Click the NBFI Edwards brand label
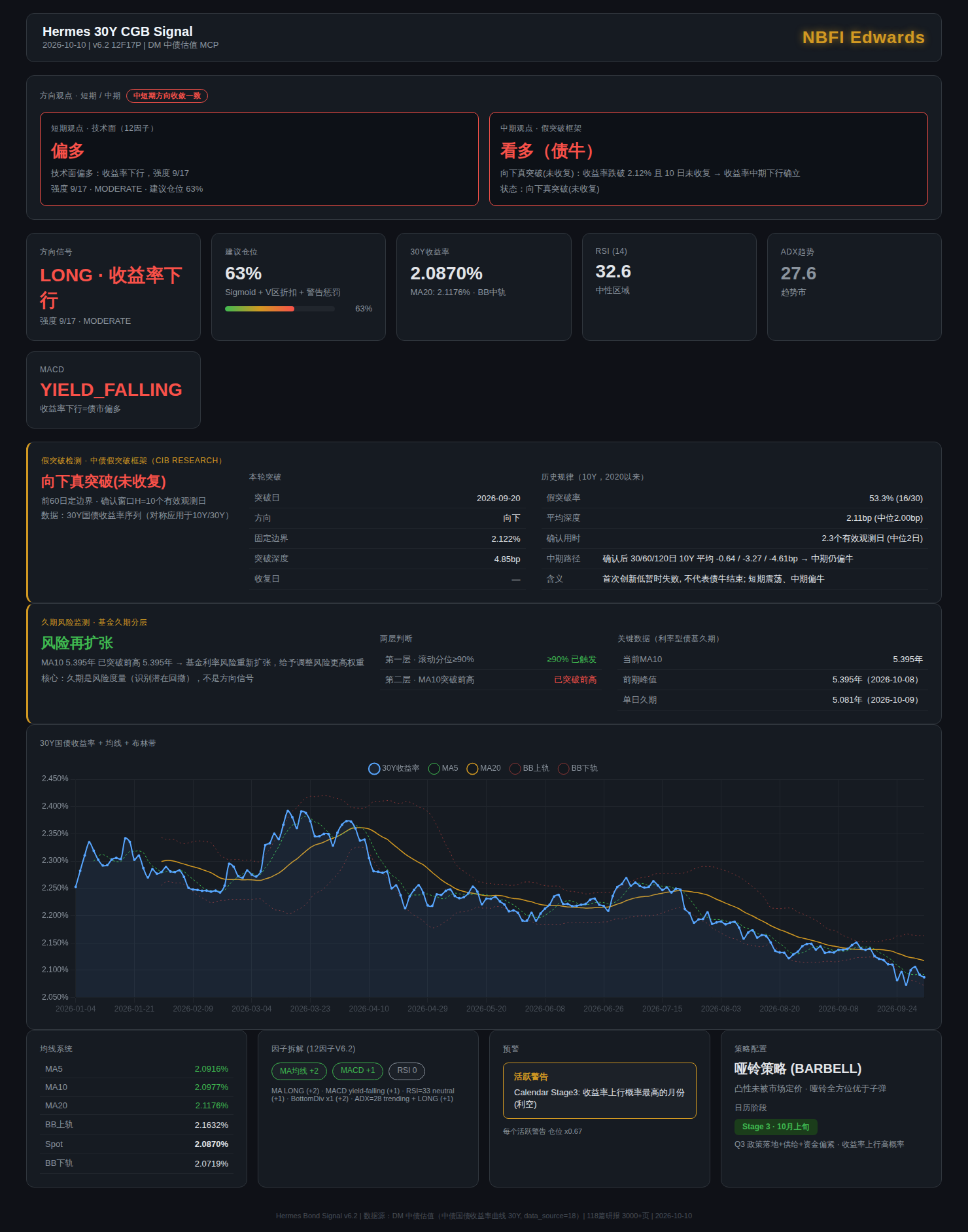This screenshot has width=968, height=1232. point(863,37)
